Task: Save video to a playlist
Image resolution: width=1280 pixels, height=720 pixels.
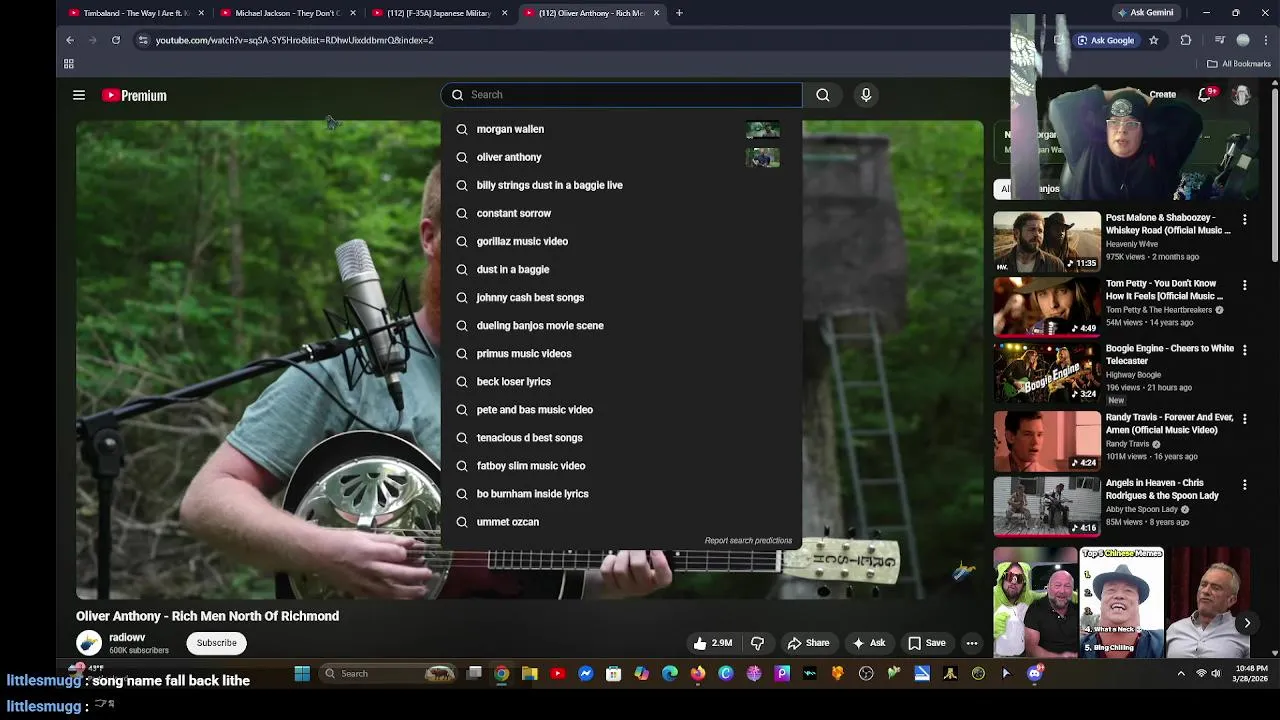Action: pyautogui.click(x=926, y=643)
